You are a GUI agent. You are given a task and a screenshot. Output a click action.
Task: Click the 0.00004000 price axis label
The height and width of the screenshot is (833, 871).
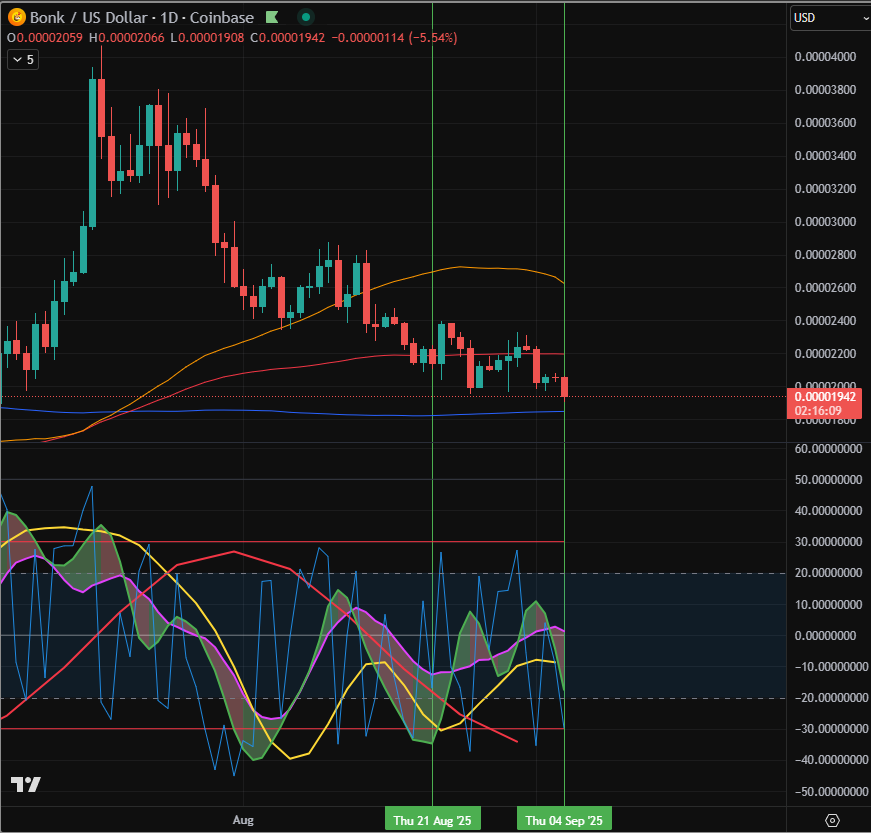(825, 57)
